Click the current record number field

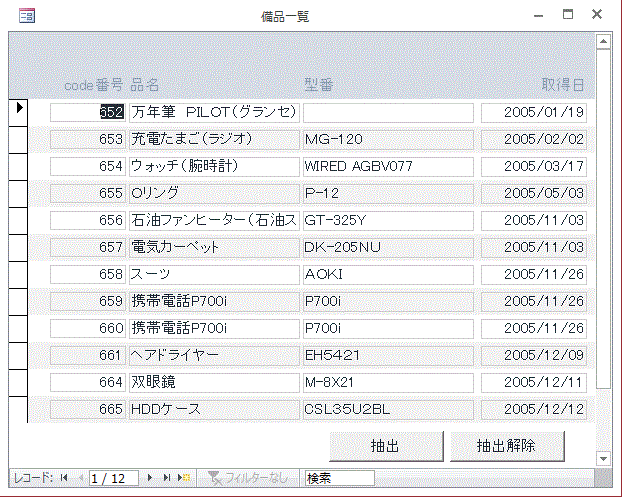[114, 478]
